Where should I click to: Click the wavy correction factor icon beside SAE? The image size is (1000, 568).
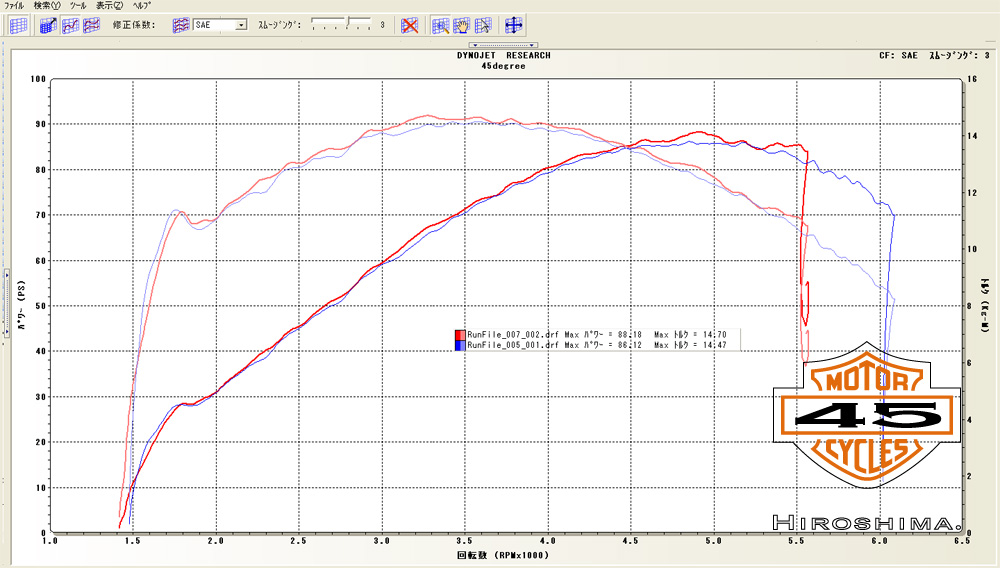tap(181, 25)
